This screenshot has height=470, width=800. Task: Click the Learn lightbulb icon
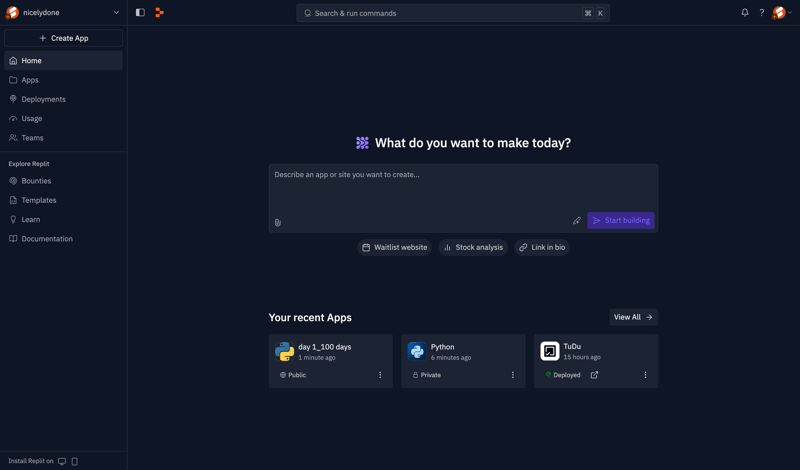pos(13,219)
